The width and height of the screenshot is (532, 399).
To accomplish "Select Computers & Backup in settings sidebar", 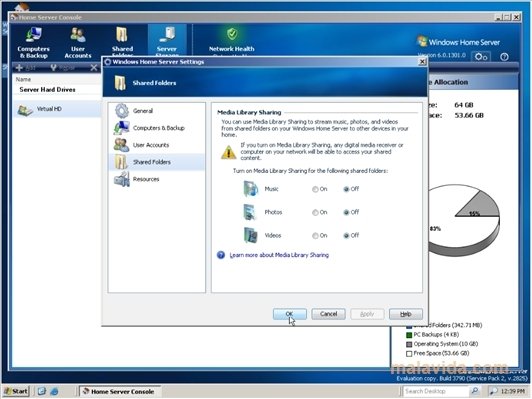I will pyautogui.click(x=157, y=128).
